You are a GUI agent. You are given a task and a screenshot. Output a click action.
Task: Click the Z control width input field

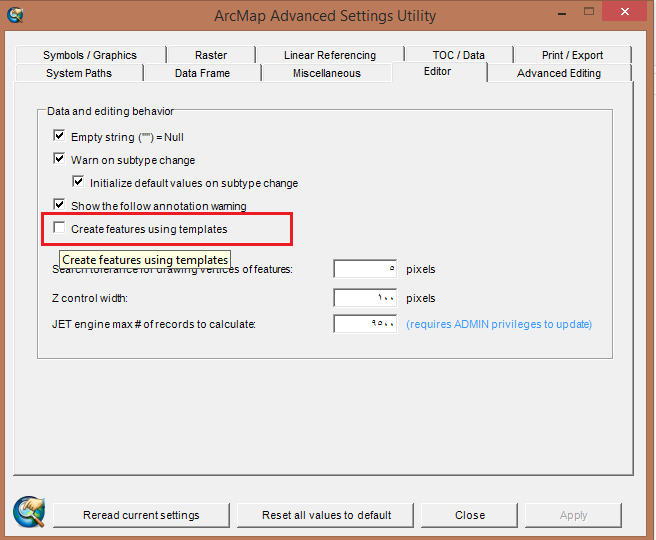click(x=365, y=298)
